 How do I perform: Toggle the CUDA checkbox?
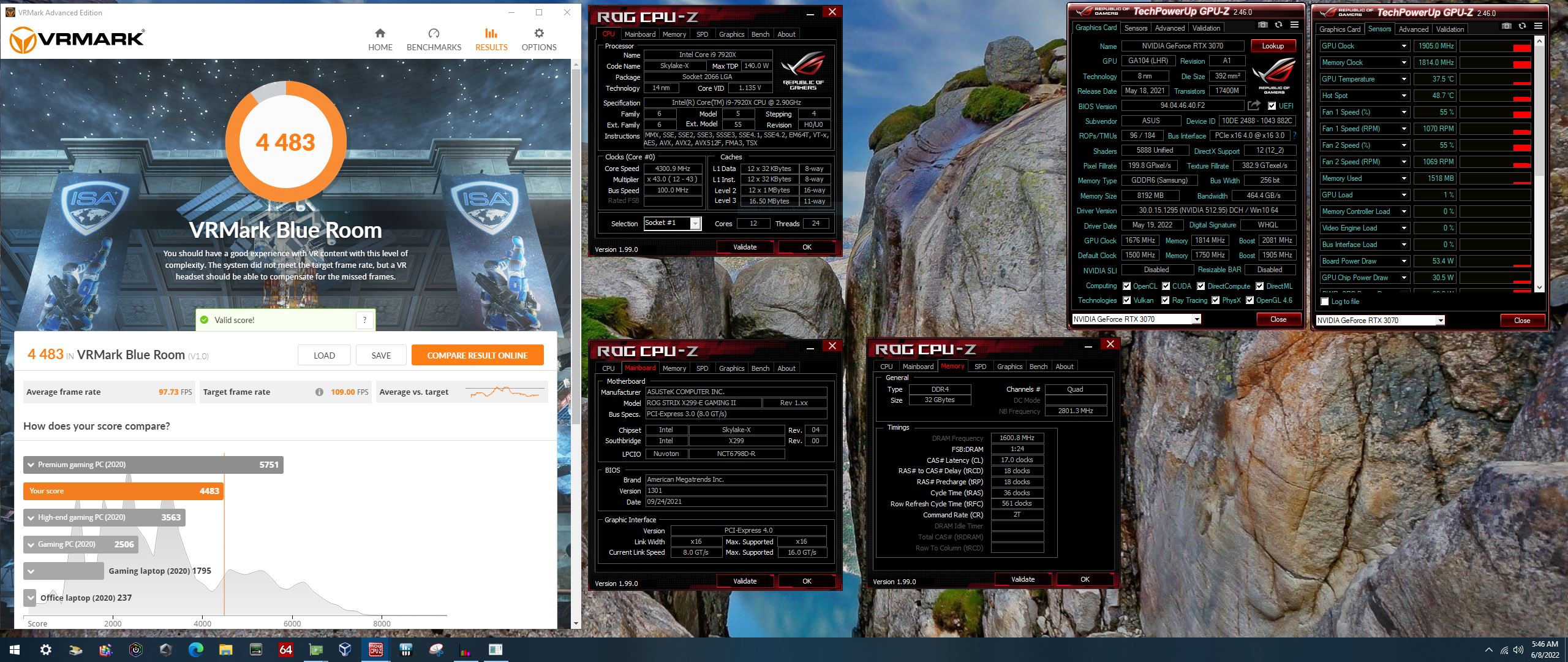(x=1166, y=286)
